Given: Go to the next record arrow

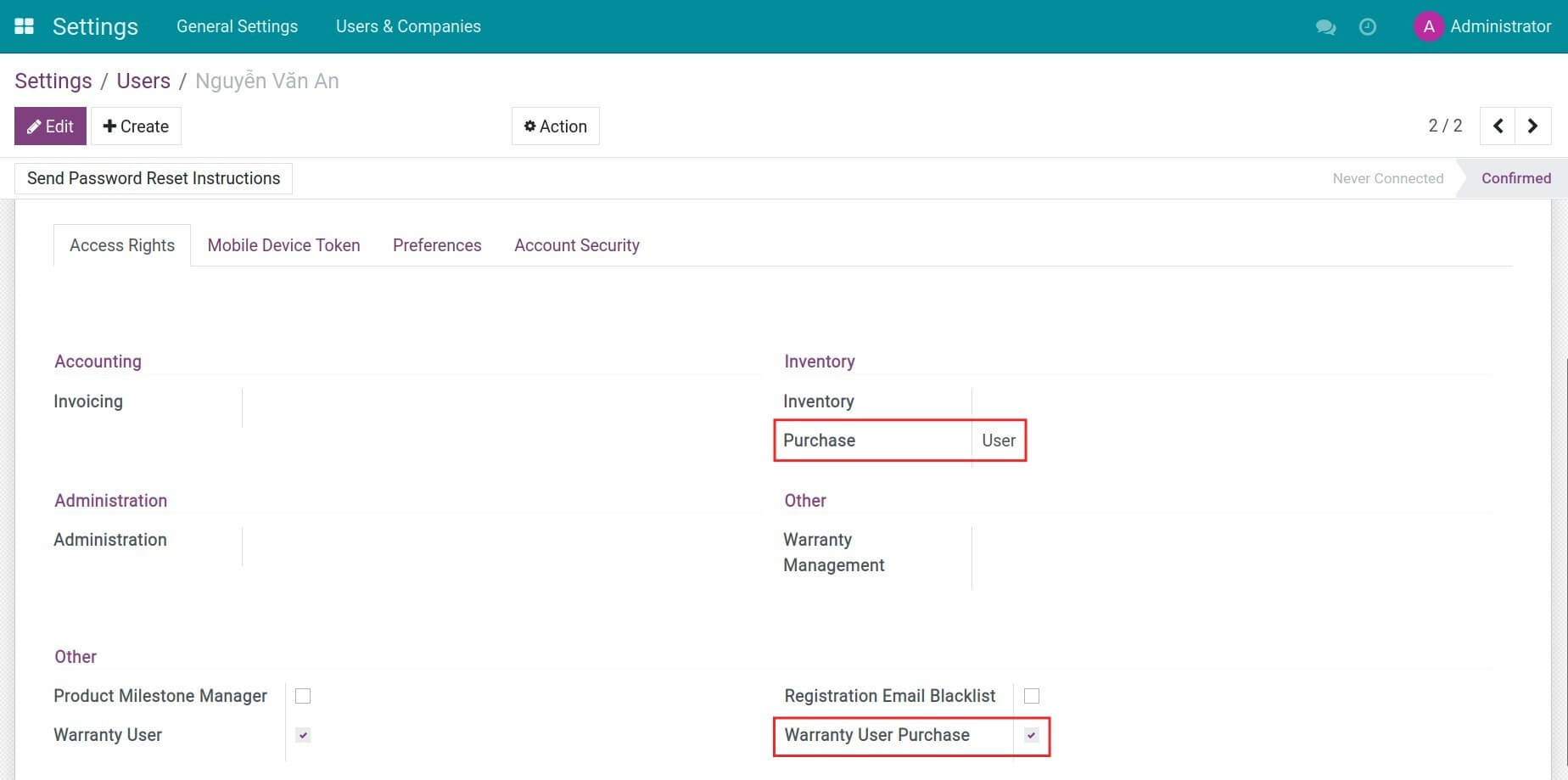Looking at the screenshot, I should coord(1533,125).
